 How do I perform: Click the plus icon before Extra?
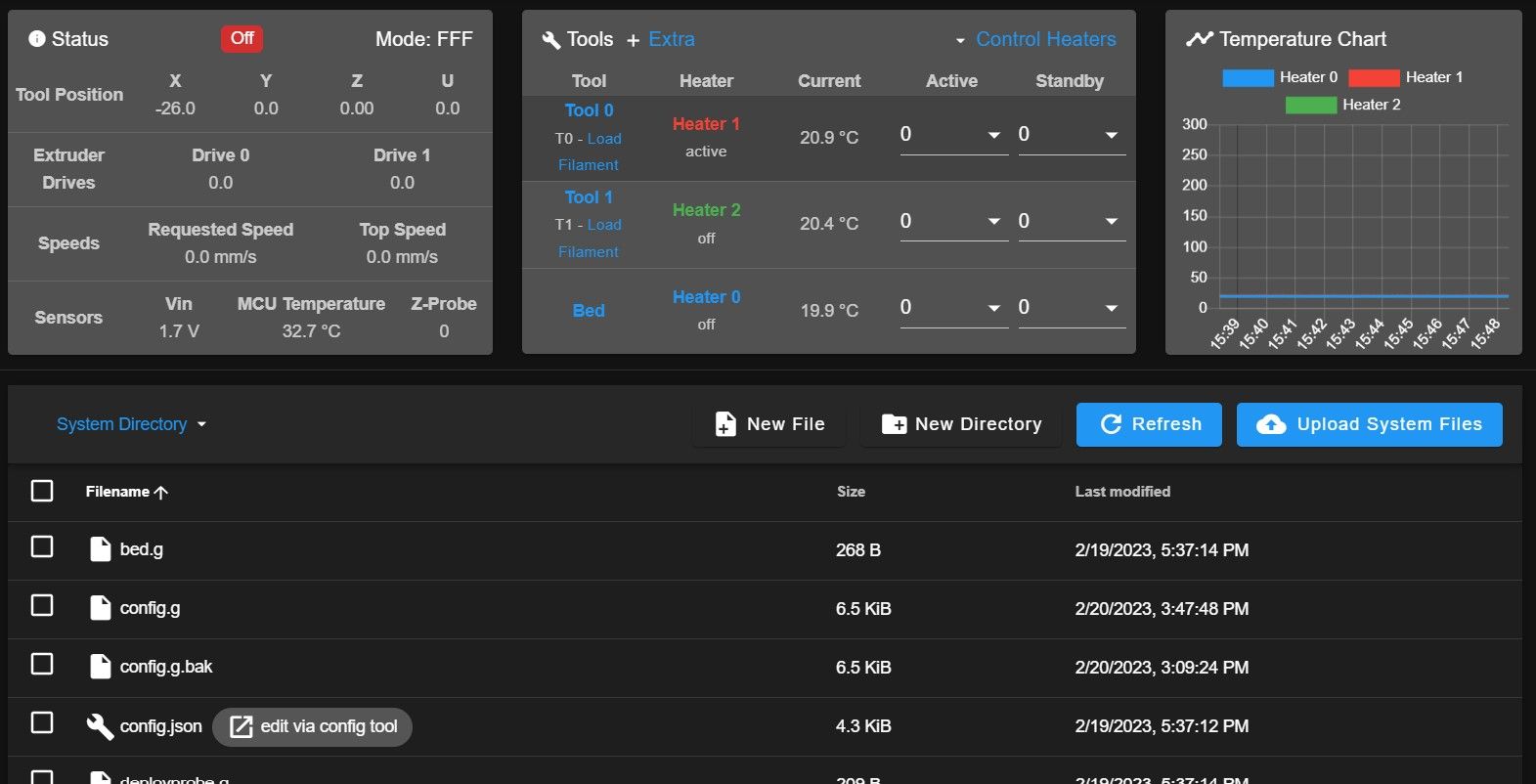point(633,40)
